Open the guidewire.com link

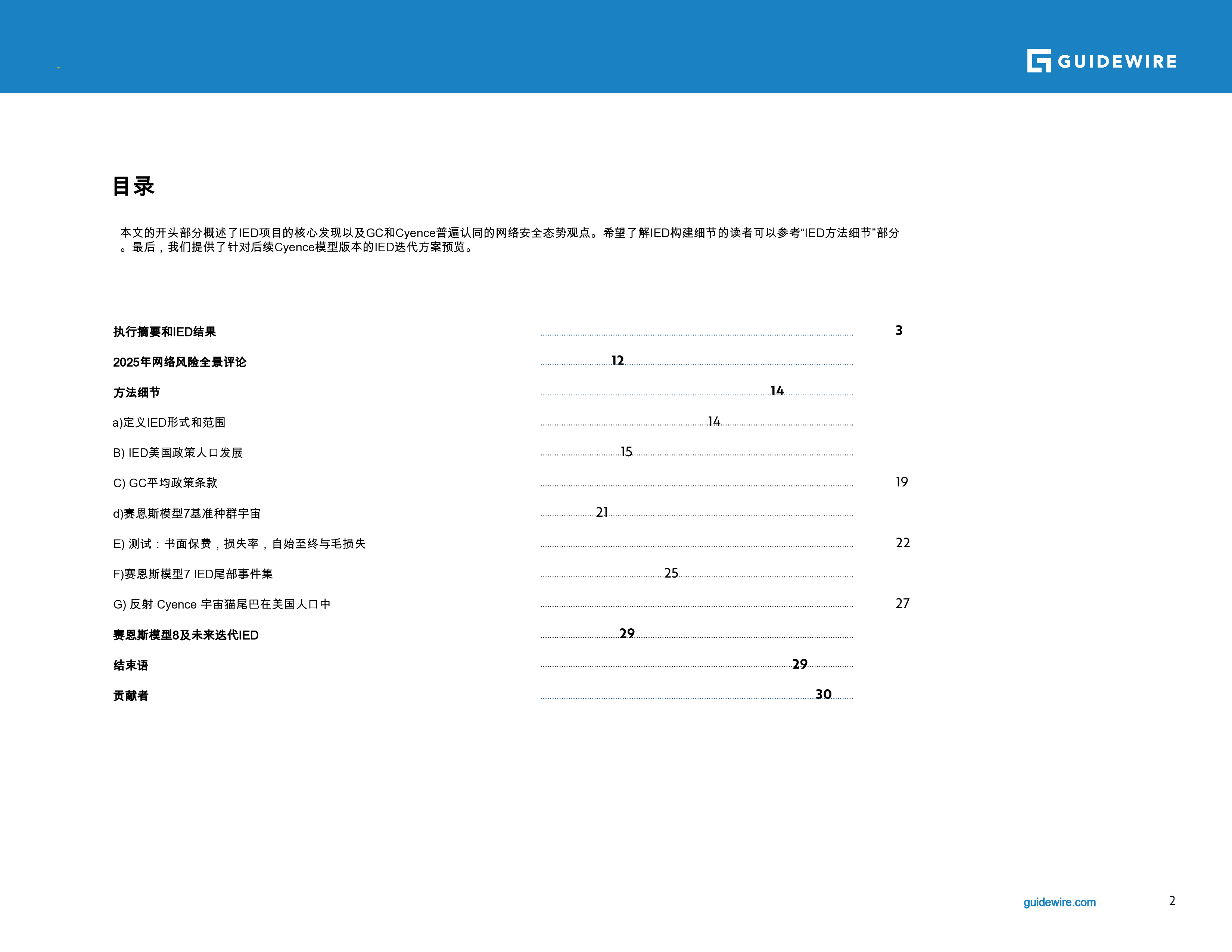(1060, 902)
